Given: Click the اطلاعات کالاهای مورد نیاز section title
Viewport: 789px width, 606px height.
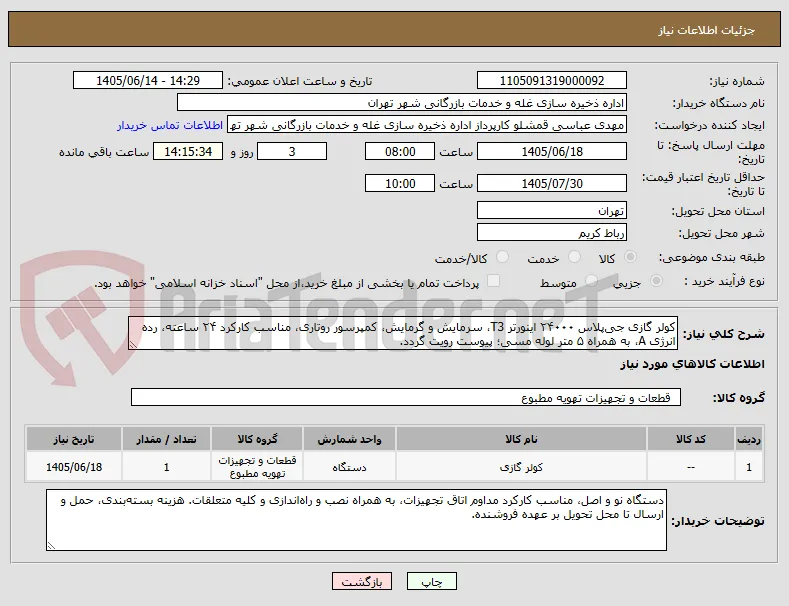Looking at the screenshot, I should click(x=692, y=364).
